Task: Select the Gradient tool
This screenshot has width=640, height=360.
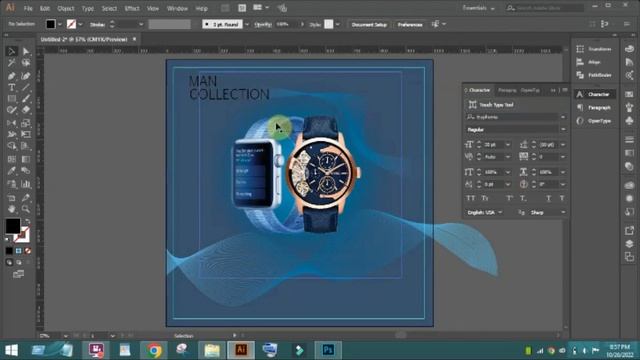Action: click(x=26, y=159)
